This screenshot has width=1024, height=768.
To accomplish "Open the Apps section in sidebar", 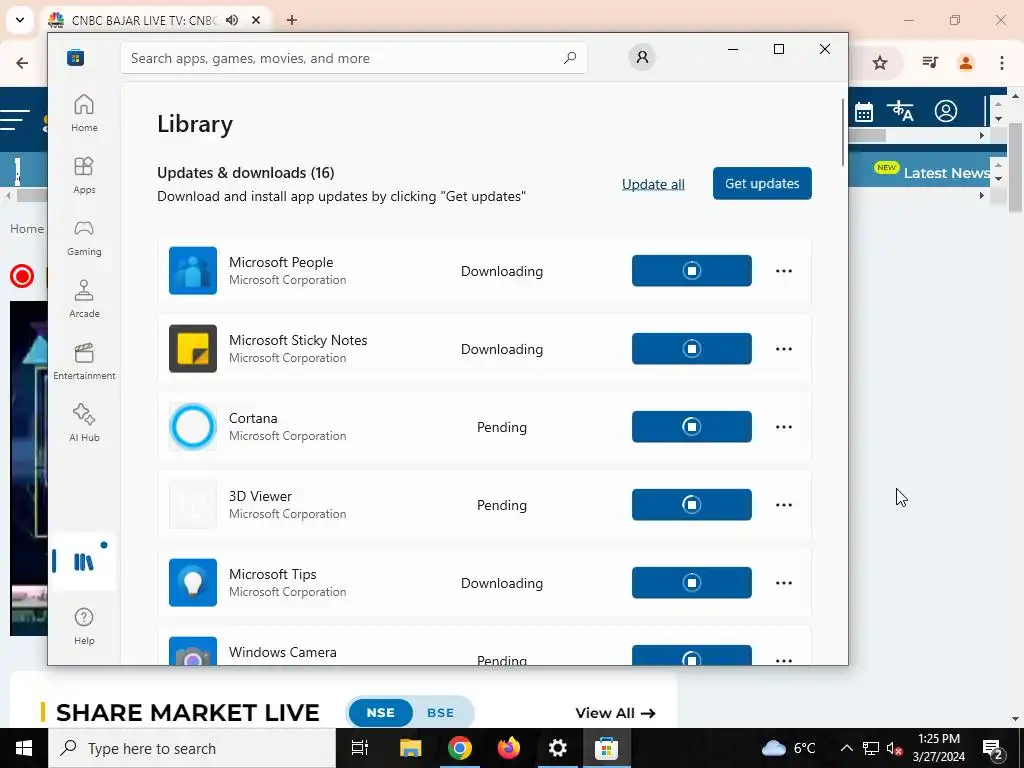I will coord(84,175).
